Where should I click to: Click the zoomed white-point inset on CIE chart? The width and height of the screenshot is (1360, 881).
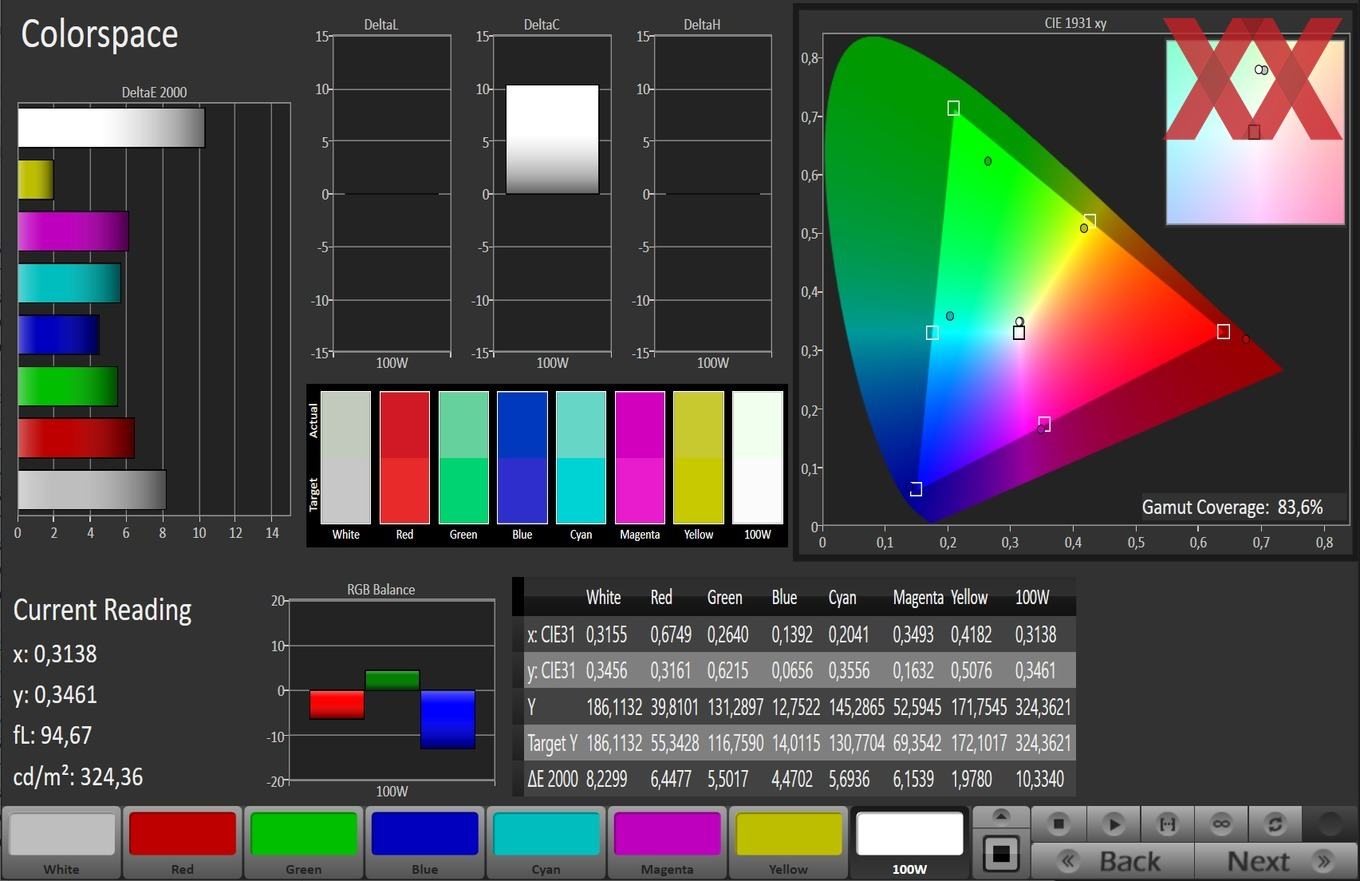(x=1255, y=132)
